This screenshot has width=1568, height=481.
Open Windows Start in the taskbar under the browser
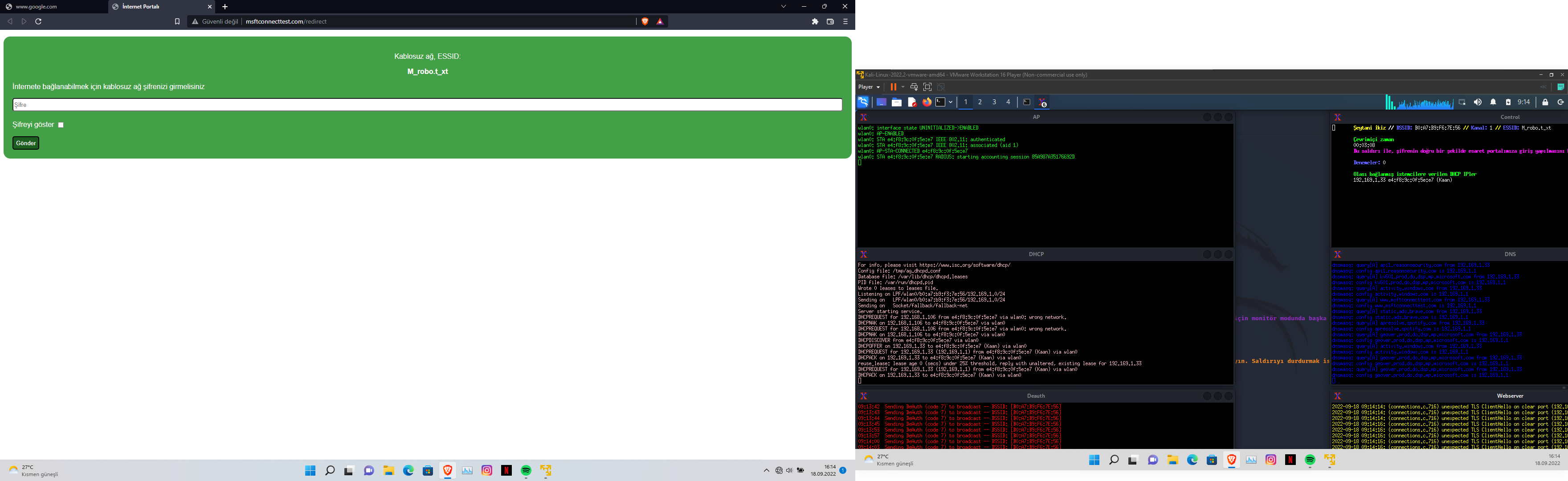click(x=310, y=471)
